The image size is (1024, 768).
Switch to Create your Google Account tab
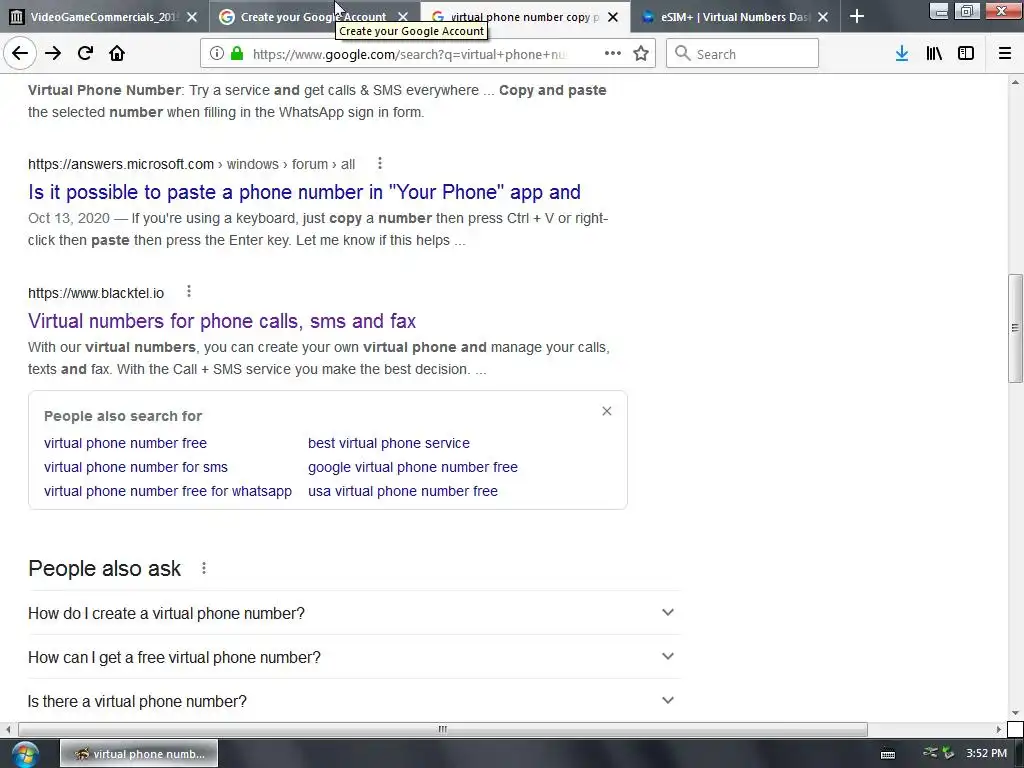pos(315,17)
